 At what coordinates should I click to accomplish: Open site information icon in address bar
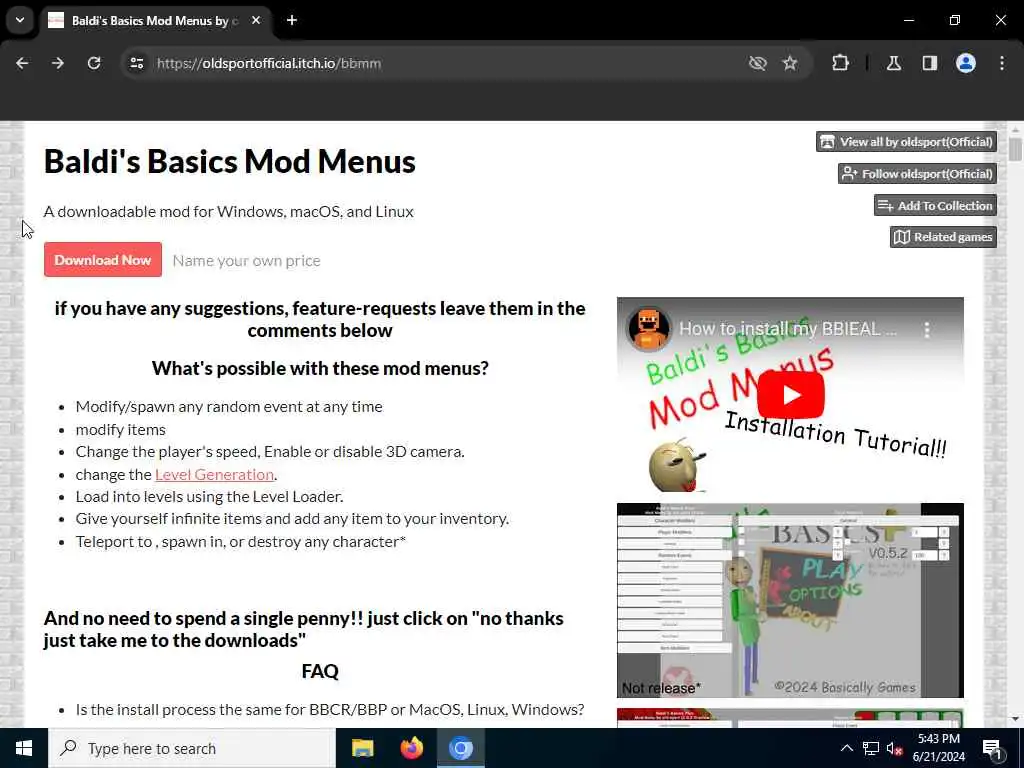coord(136,63)
